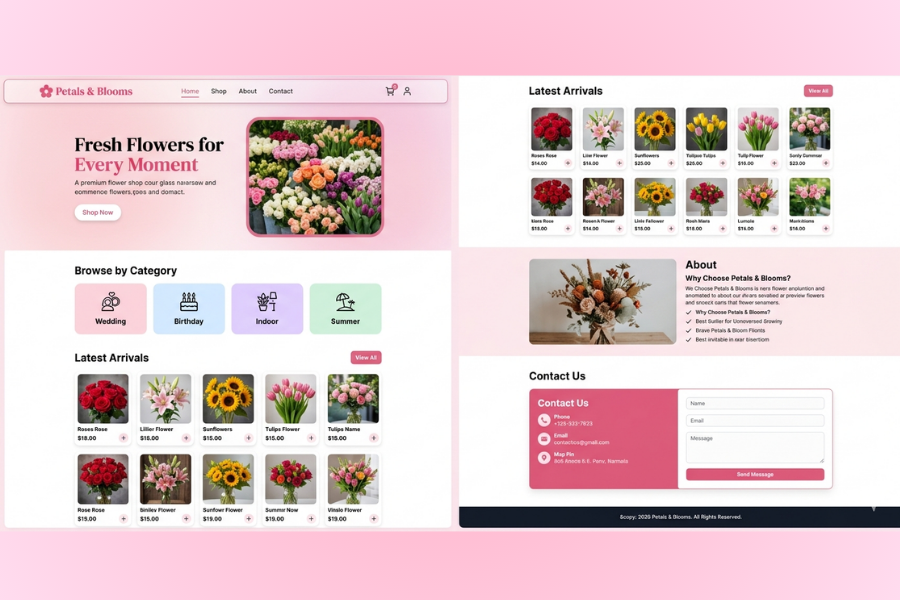Click the shopping cart icon
Viewport: 900px width, 600px height.
pos(390,91)
